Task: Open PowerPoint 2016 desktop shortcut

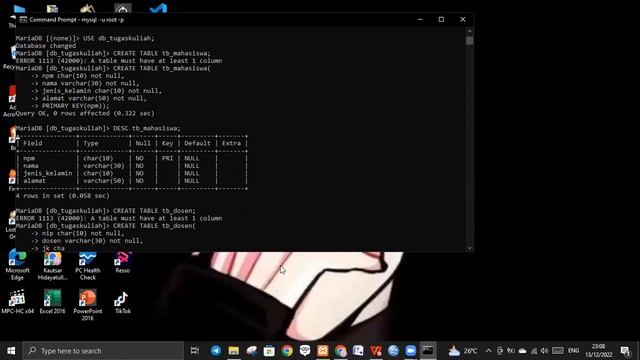Action: point(87,305)
